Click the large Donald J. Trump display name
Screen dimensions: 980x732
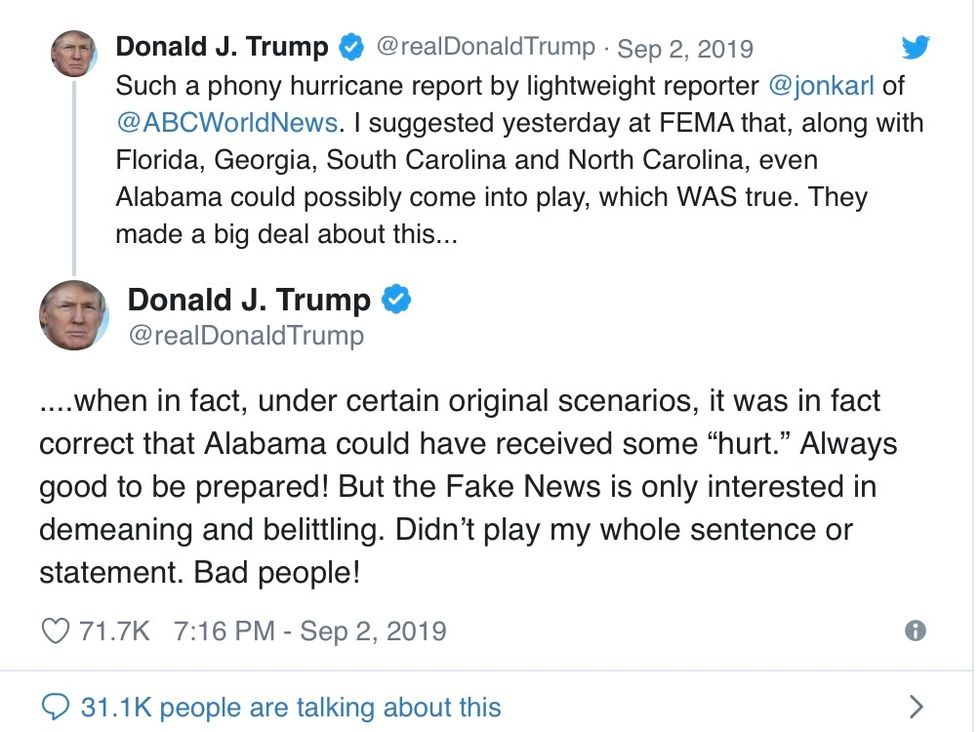pyautogui.click(x=249, y=299)
